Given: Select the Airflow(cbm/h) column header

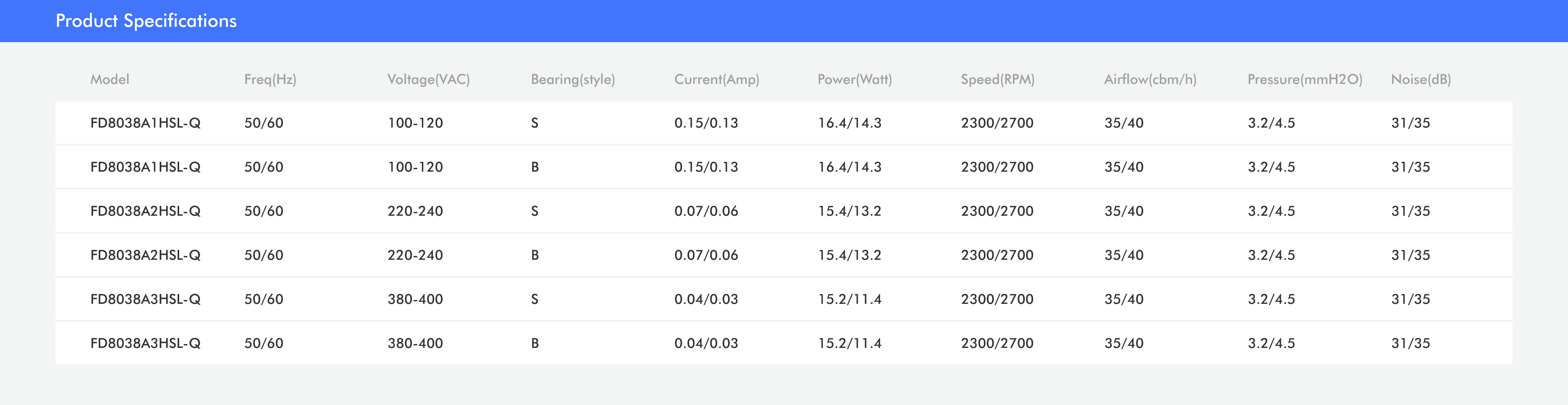Looking at the screenshot, I should (x=1150, y=79).
